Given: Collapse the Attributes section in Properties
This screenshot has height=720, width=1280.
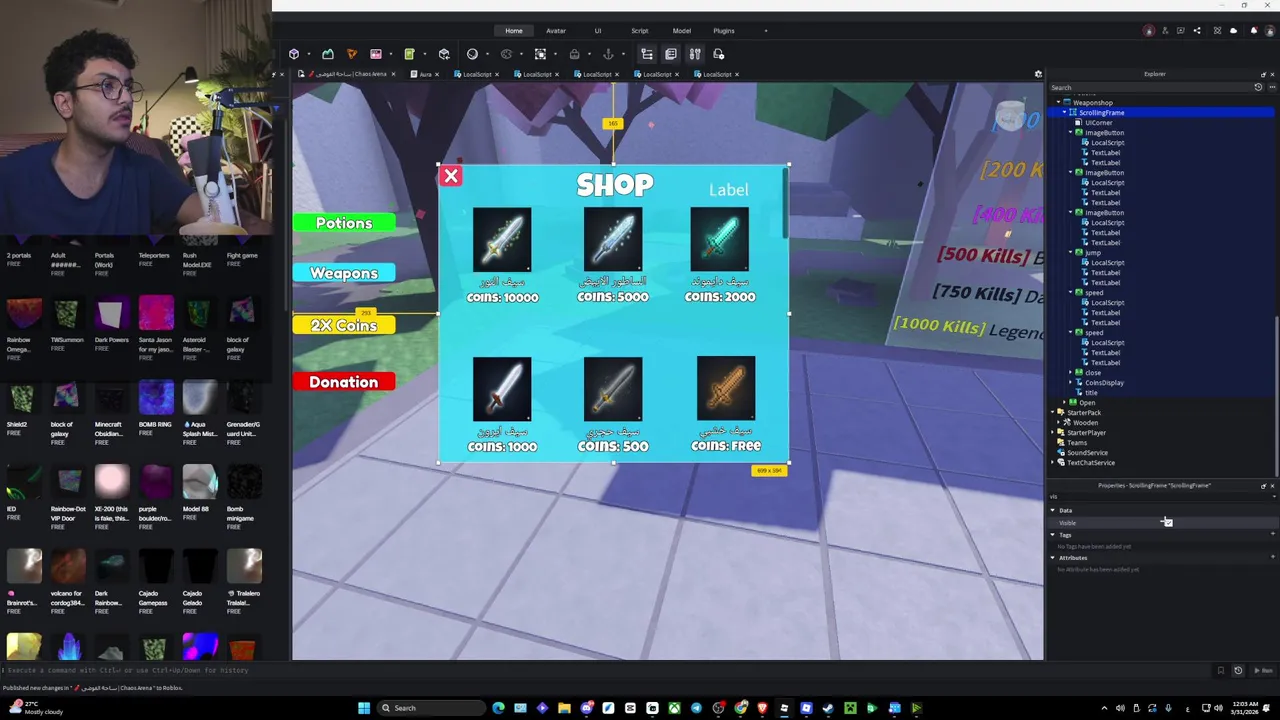Looking at the screenshot, I should pyautogui.click(x=1052, y=558).
